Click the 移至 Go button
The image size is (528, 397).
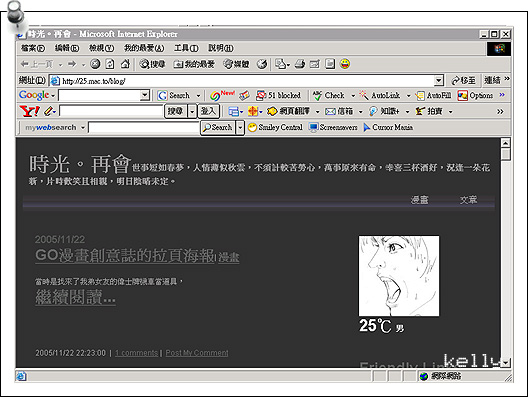pyautogui.click(x=463, y=80)
